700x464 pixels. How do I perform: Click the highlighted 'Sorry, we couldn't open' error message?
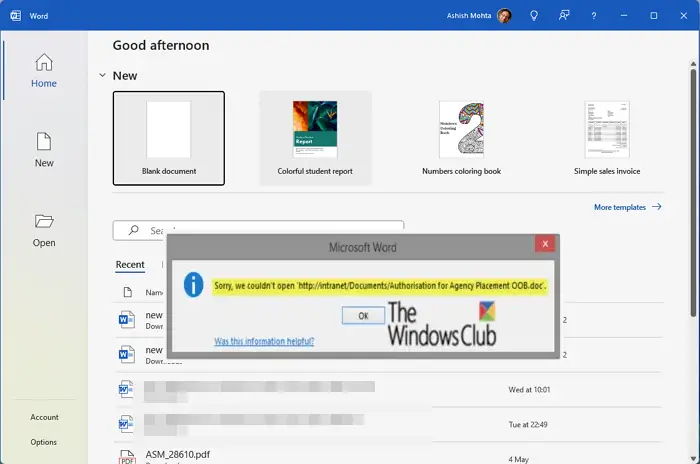(x=380, y=285)
